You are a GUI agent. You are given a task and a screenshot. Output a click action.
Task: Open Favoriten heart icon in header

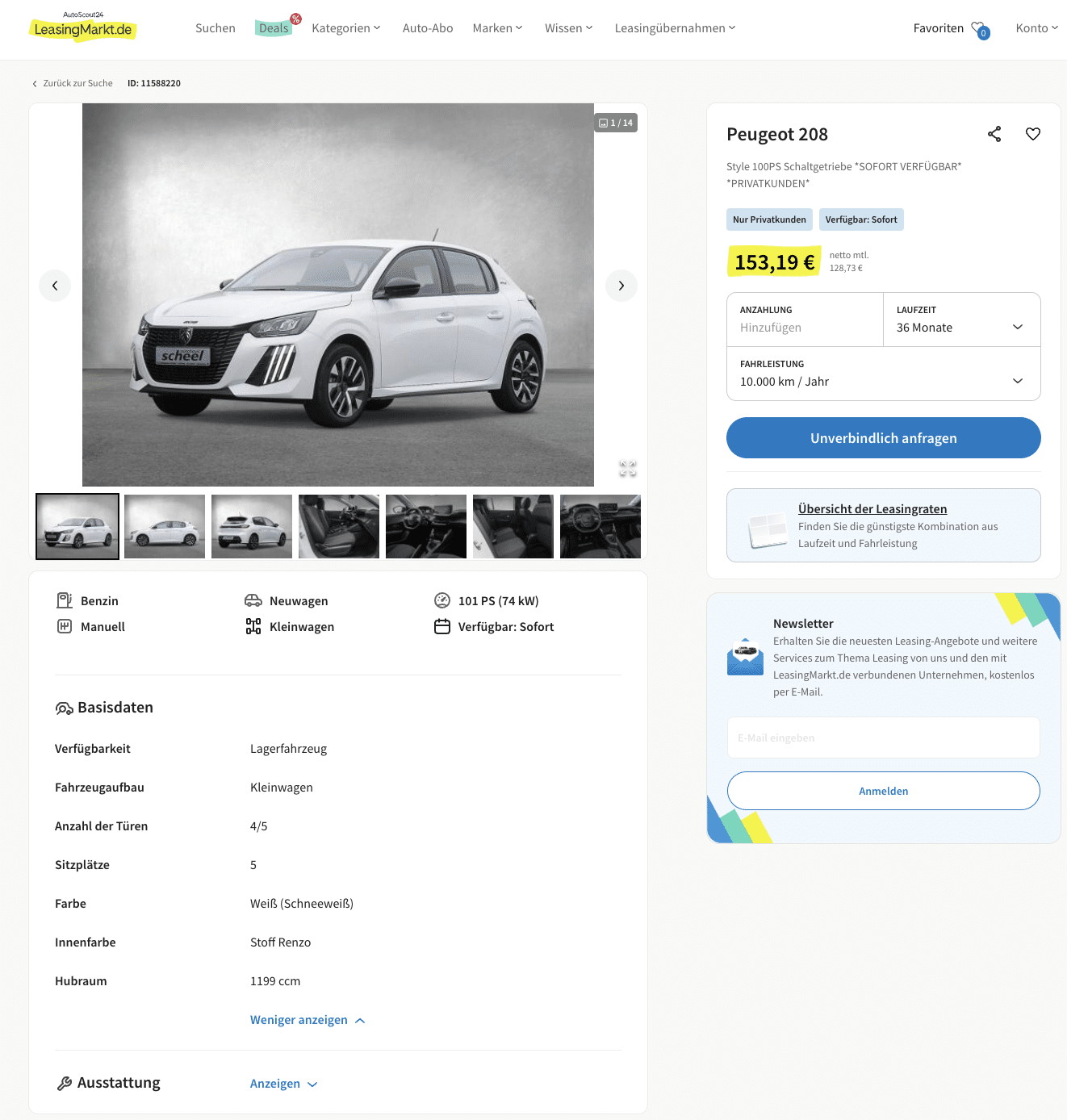980,30
